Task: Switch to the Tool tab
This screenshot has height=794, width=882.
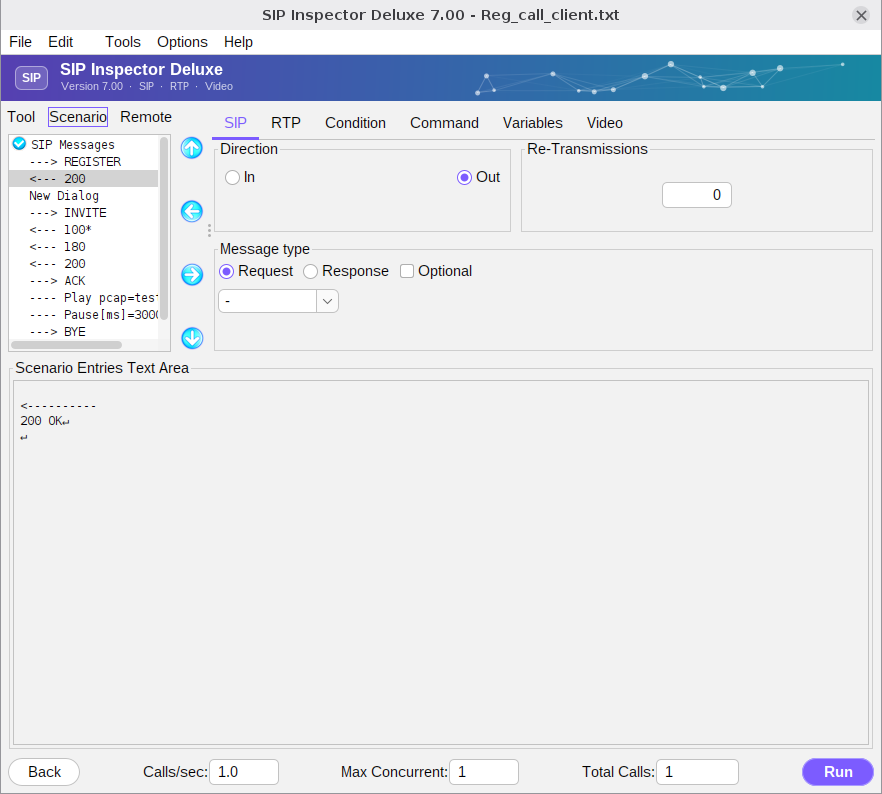Action: [x=21, y=117]
